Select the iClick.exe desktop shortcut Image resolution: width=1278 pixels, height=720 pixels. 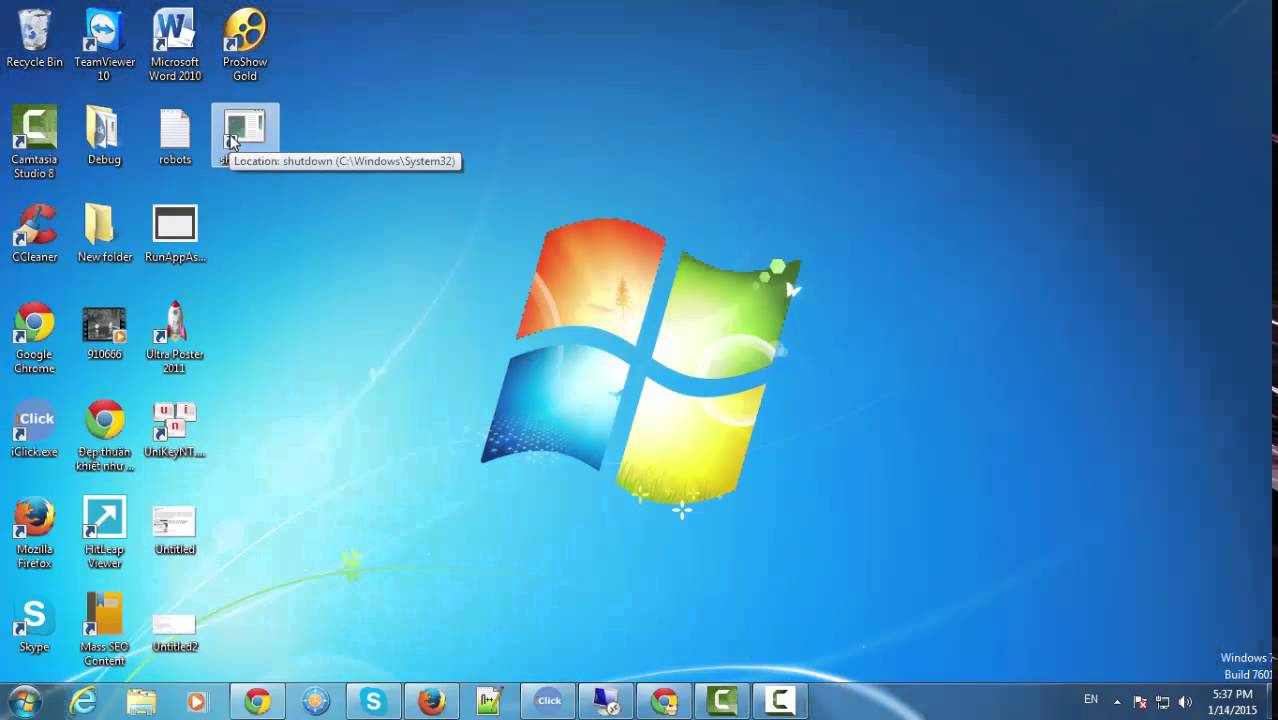tap(34, 428)
